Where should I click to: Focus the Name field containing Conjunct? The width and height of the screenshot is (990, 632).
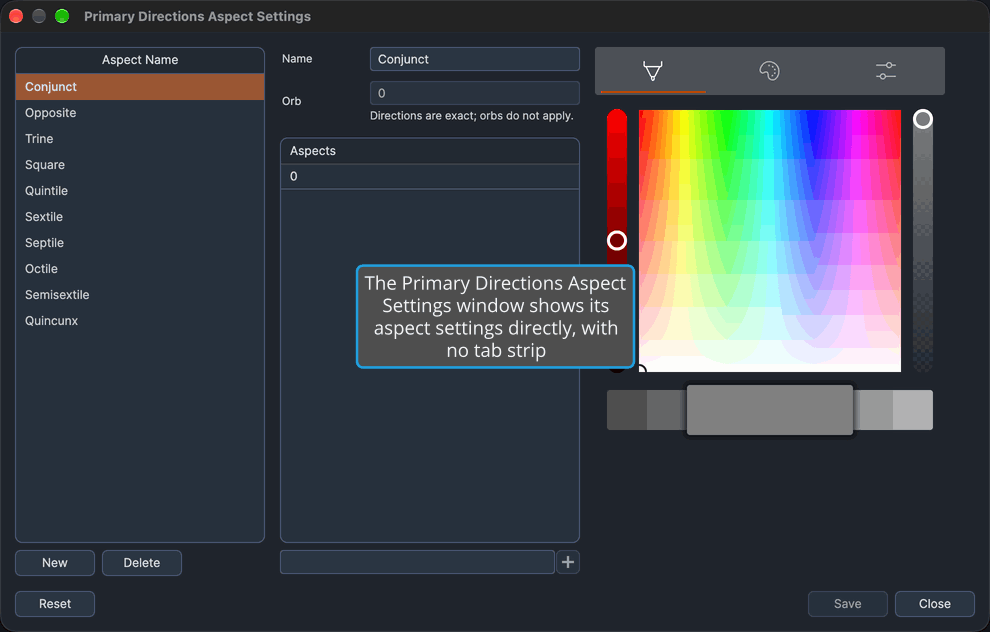tap(474, 59)
